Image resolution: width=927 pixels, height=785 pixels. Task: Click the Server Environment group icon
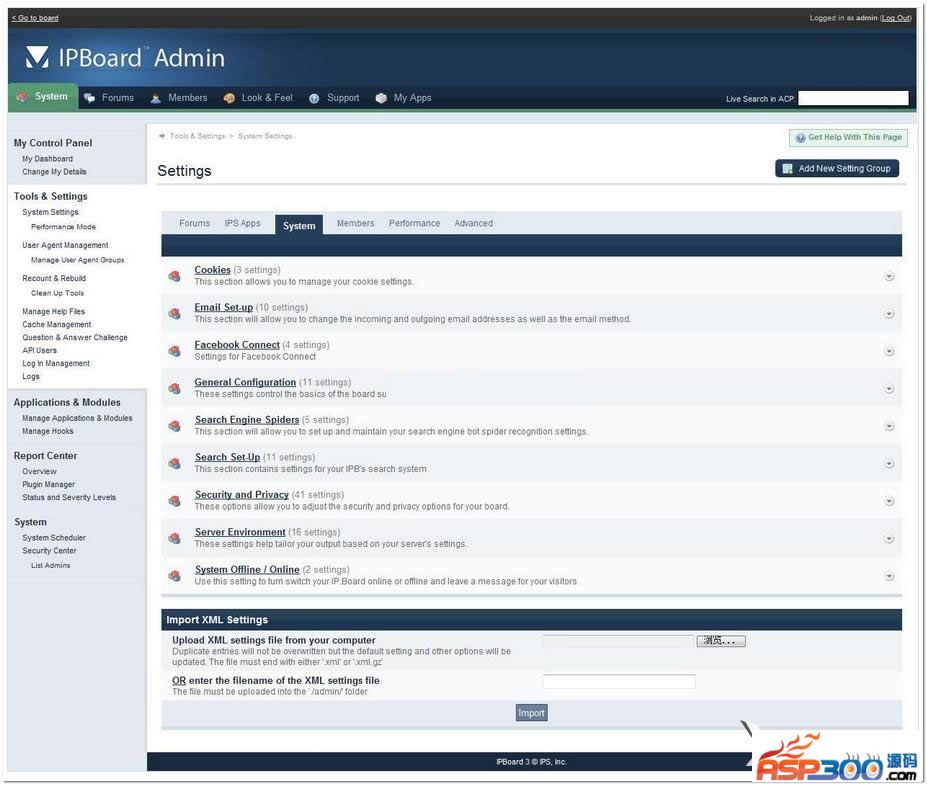click(174, 539)
